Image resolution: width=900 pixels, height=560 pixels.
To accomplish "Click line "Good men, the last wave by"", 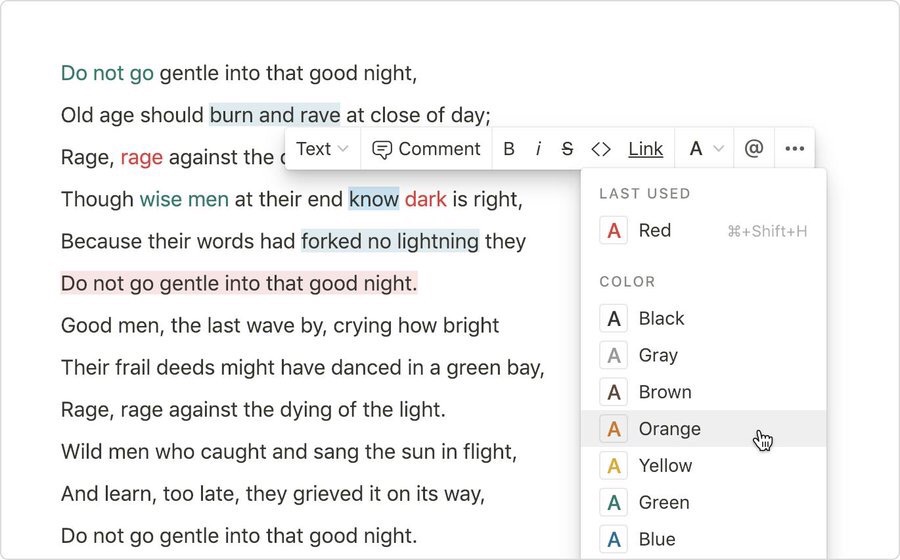I will click(280, 325).
